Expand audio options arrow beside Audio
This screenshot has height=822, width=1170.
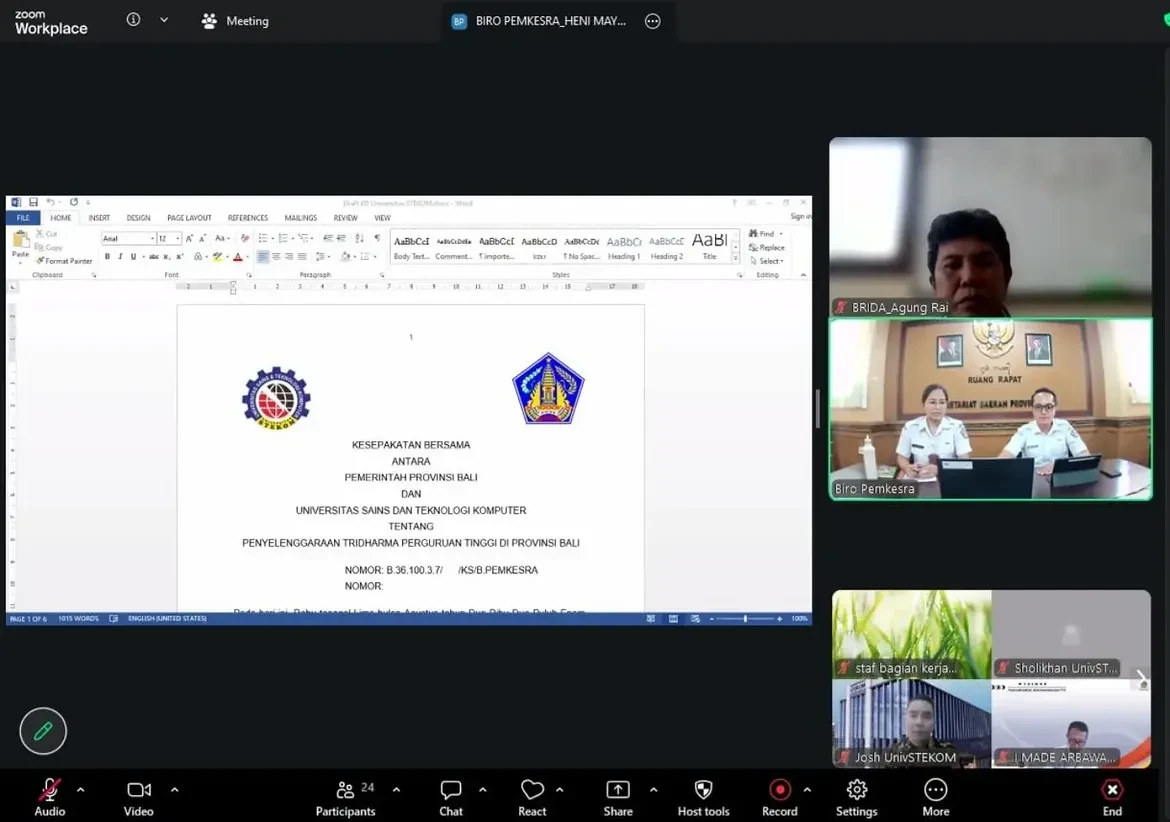tap(81, 789)
